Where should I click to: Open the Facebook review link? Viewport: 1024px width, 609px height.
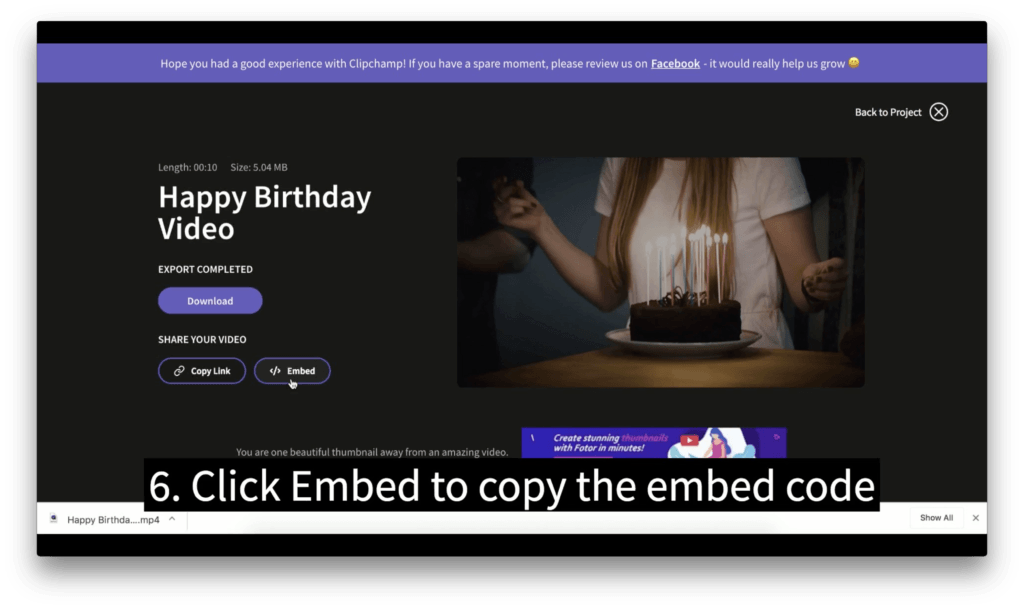tap(675, 63)
